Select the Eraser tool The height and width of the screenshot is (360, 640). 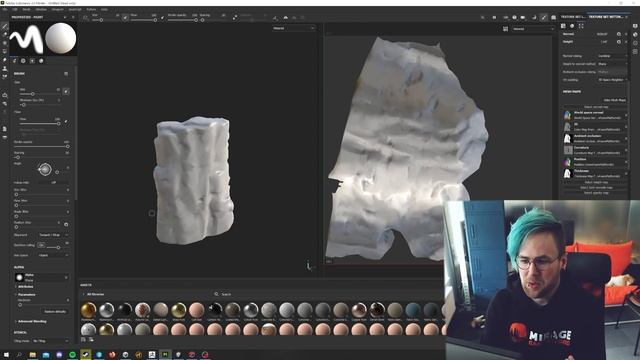(4, 34)
